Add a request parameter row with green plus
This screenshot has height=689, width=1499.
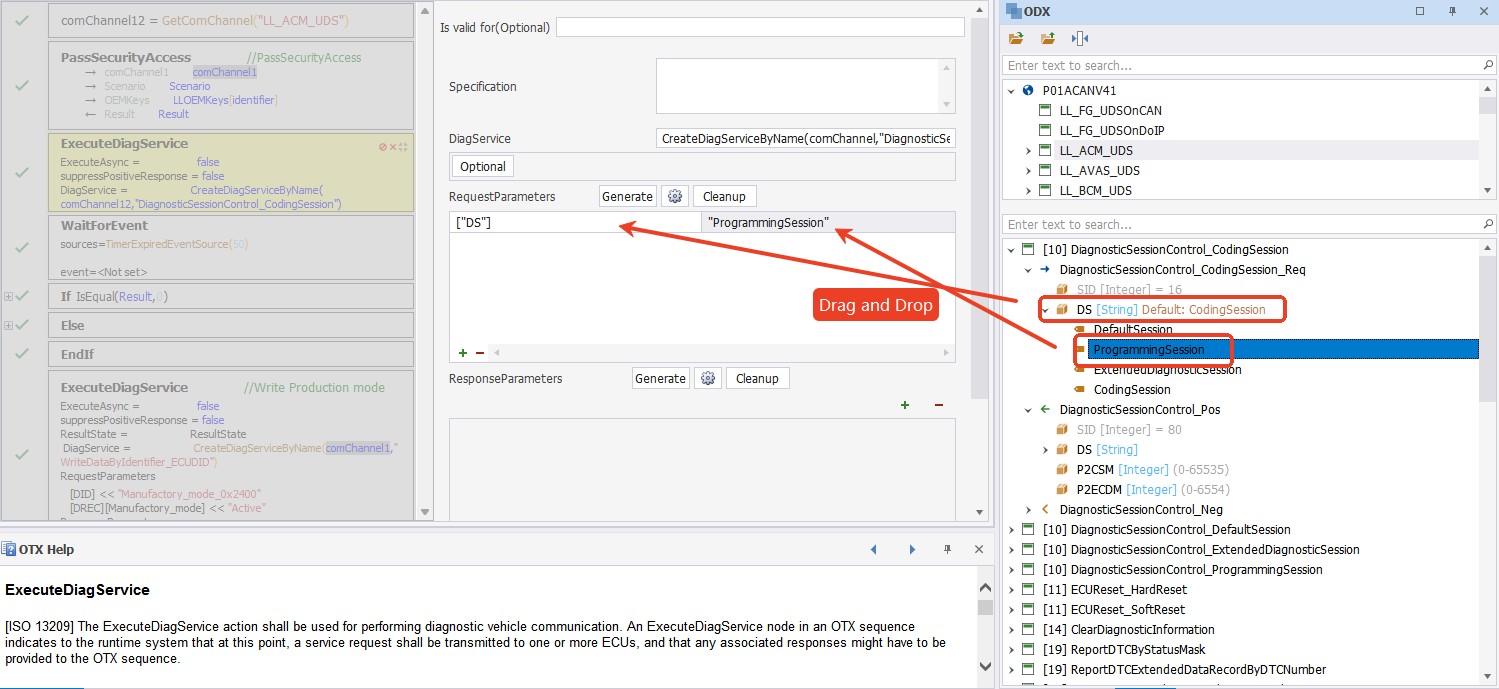[x=463, y=353]
